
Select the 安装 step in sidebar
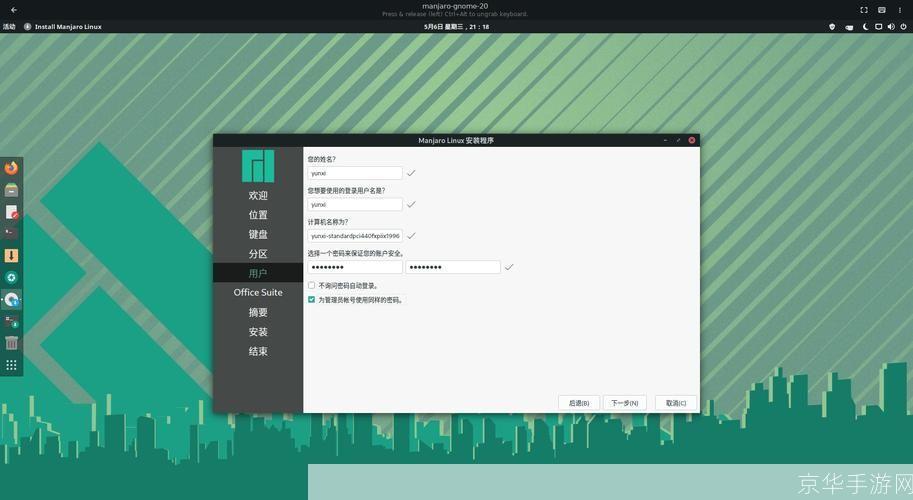[258, 332]
